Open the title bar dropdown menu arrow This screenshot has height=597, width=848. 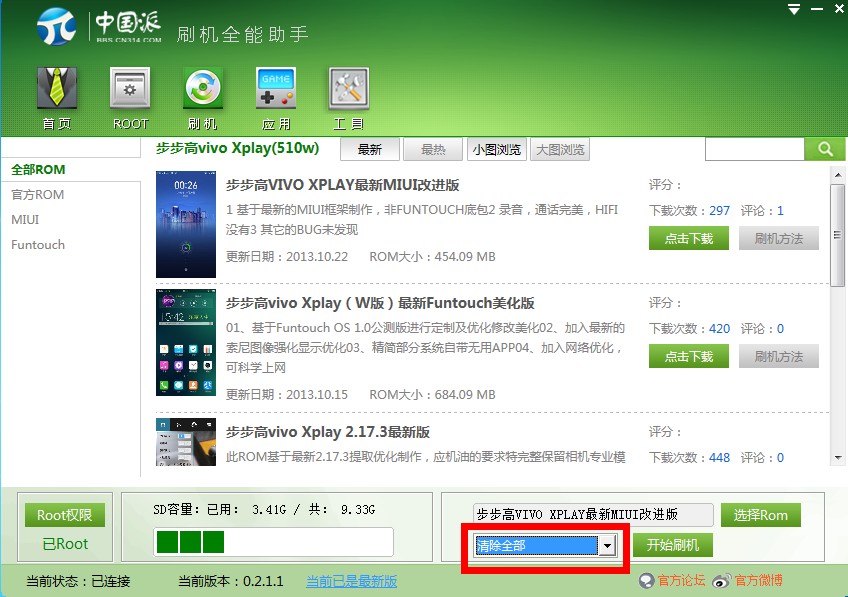click(x=794, y=9)
